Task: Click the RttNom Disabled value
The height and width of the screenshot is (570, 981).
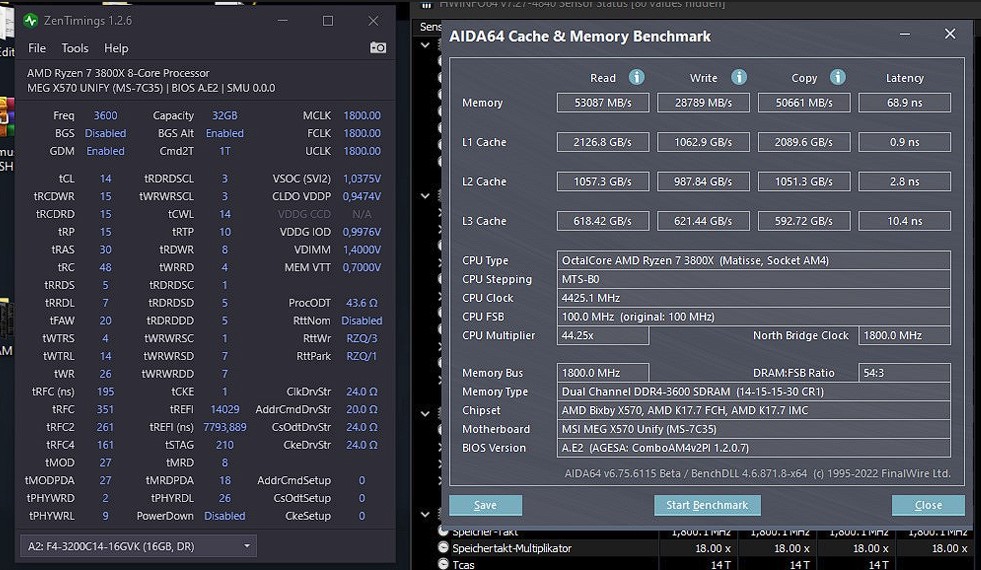Action: tap(362, 321)
